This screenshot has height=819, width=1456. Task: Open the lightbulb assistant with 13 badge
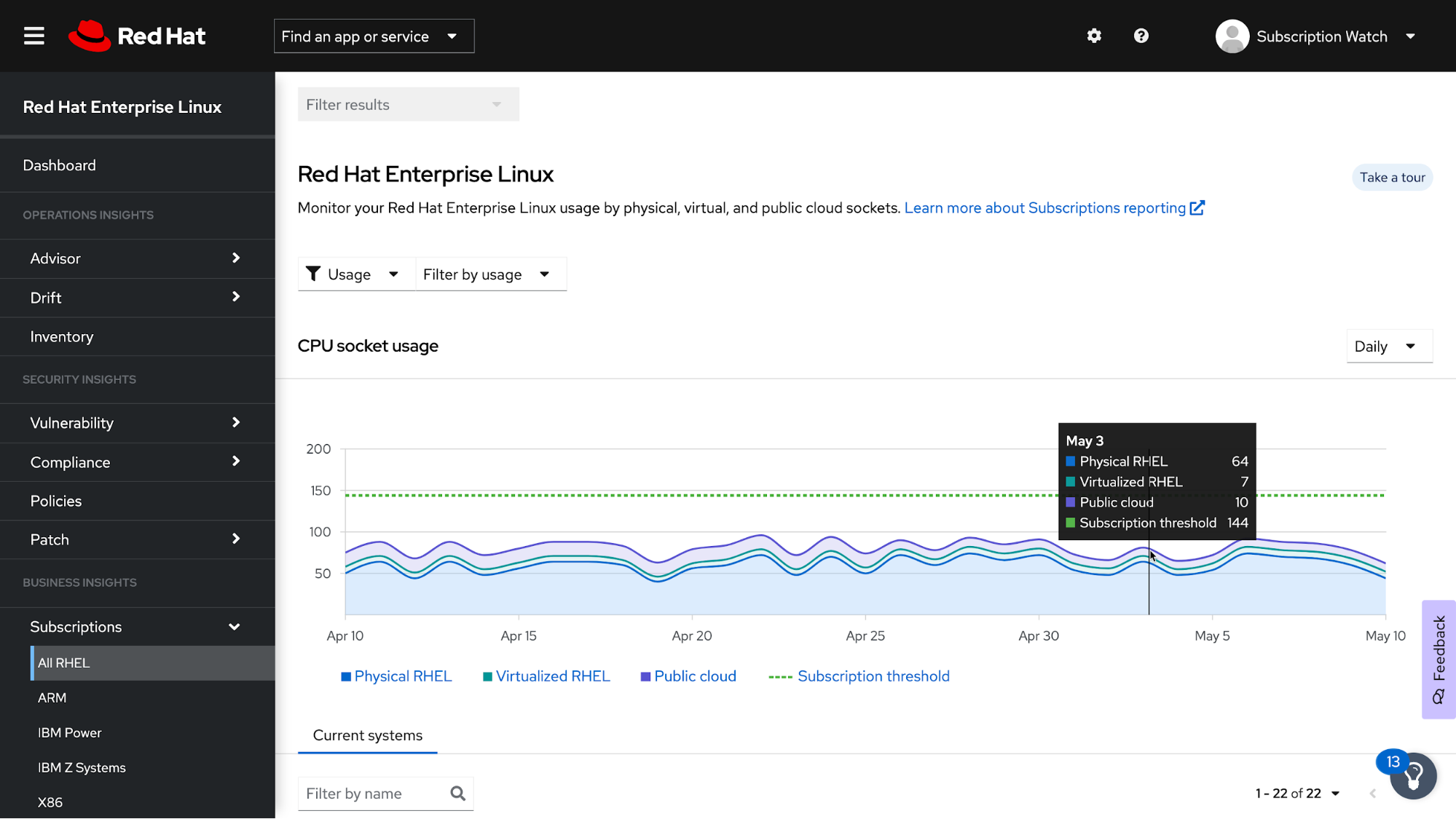(x=1412, y=776)
